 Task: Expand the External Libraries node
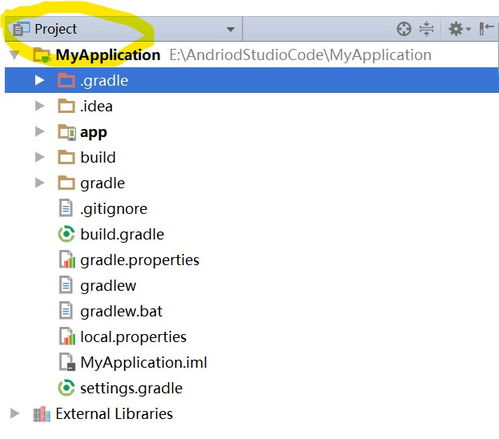tap(15, 414)
